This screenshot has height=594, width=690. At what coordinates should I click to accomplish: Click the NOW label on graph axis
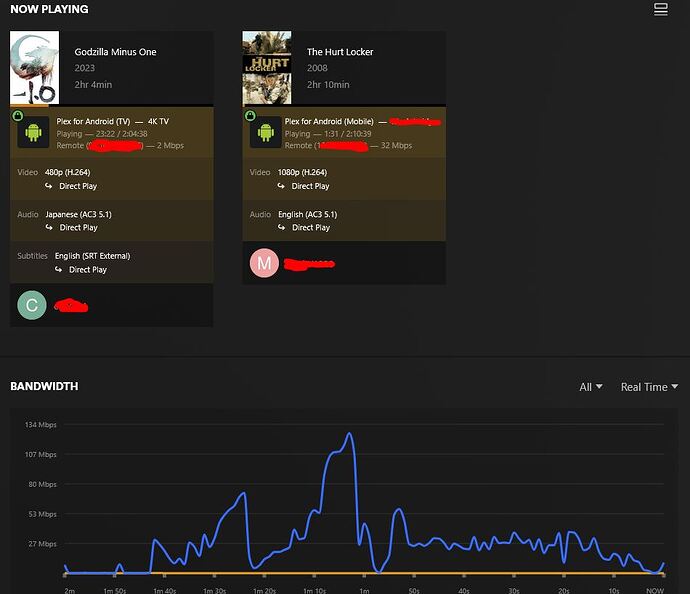tap(655, 590)
